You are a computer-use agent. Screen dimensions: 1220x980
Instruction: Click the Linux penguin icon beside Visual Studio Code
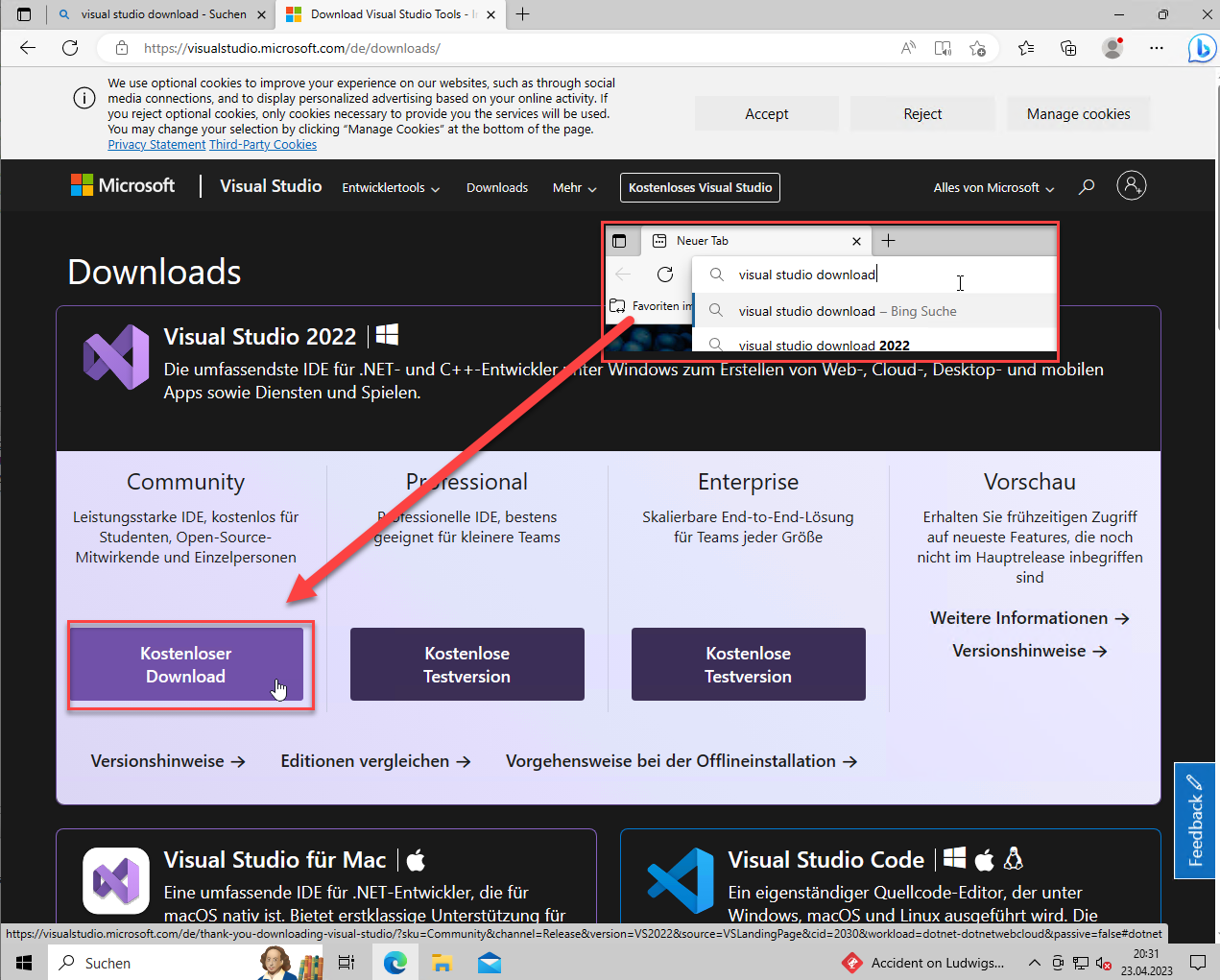pos(1013,858)
